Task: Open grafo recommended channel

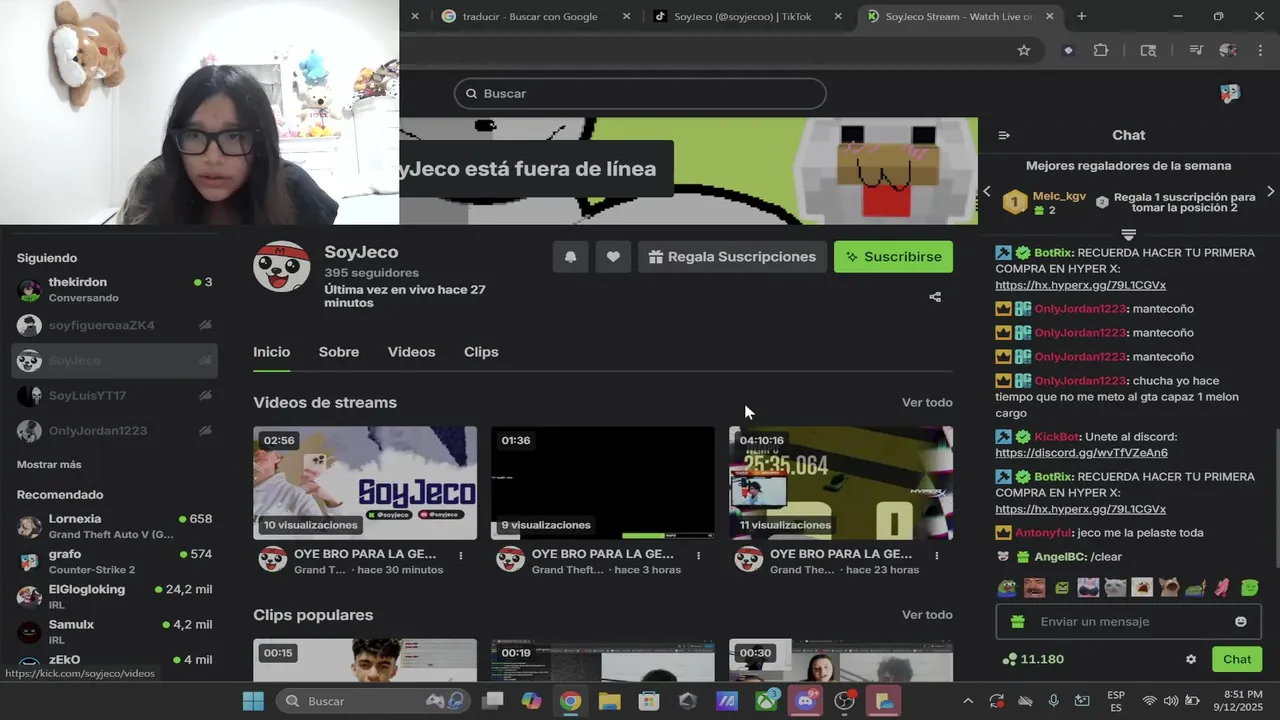Action: (x=115, y=561)
